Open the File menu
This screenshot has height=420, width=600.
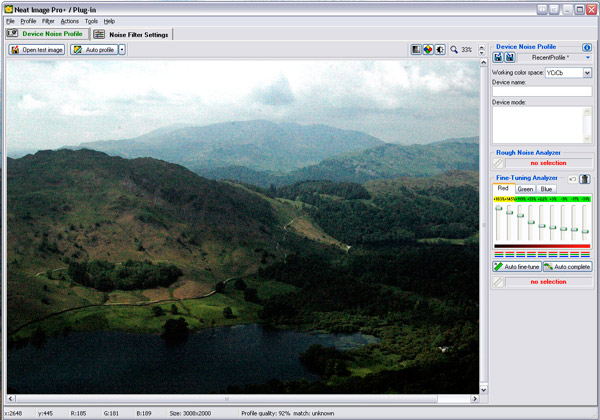coord(10,21)
